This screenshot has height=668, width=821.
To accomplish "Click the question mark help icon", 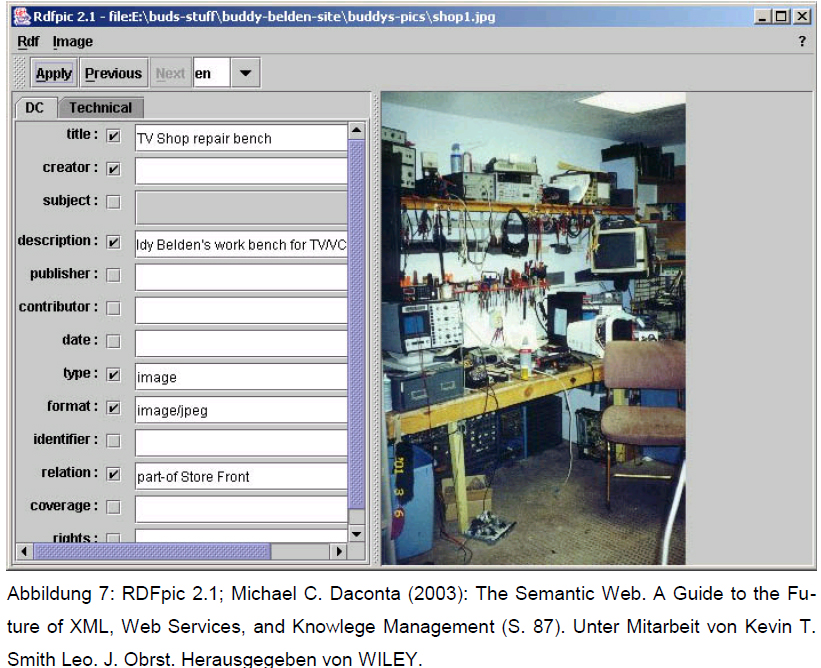I will (801, 42).
